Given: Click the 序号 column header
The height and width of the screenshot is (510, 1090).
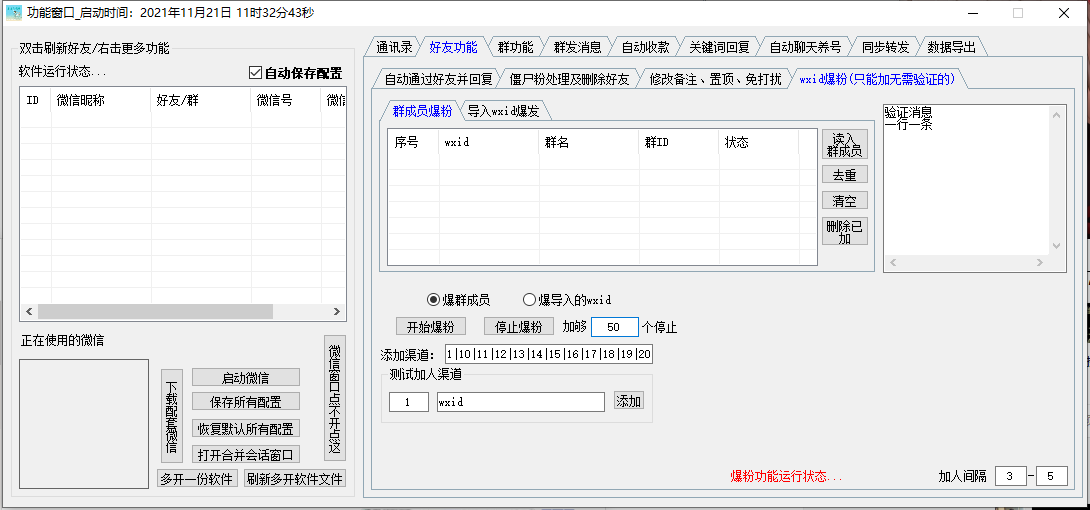Looking at the screenshot, I should point(414,142).
